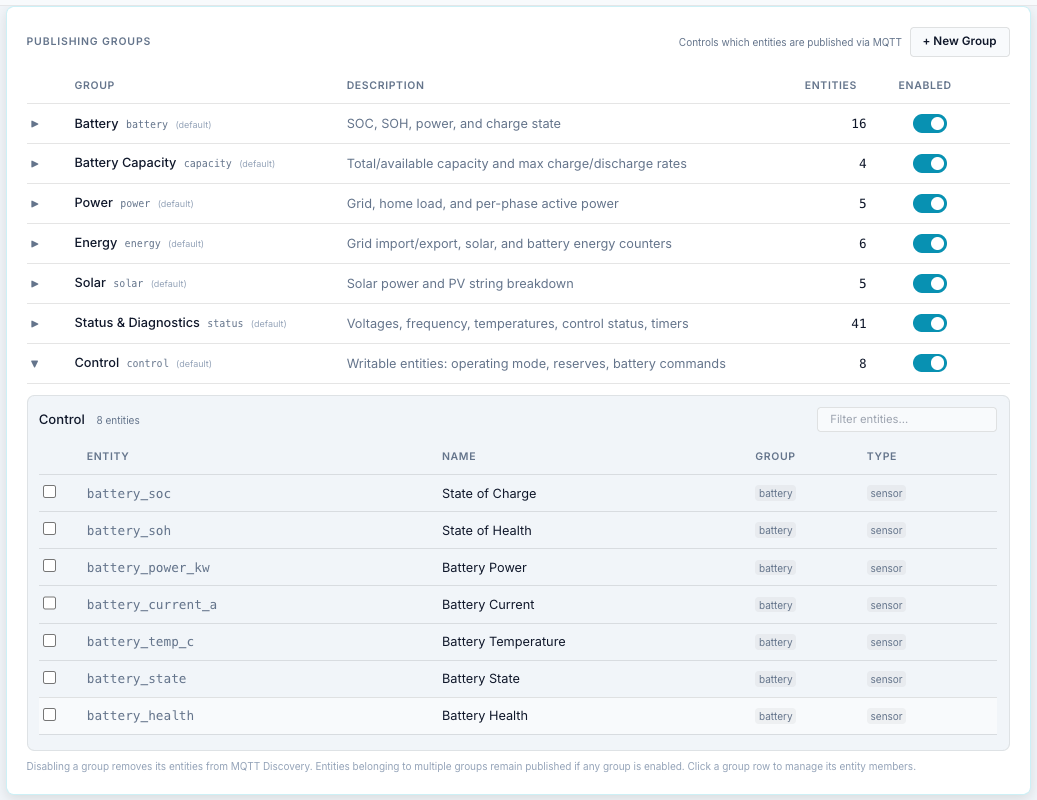Click the battery_power_kw entity ID

pos(148,568)
